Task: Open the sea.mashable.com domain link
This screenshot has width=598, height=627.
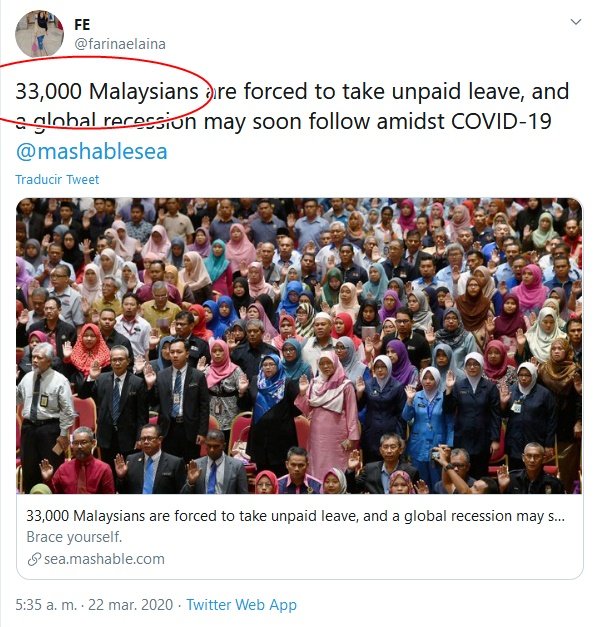Action: pos(104,559)
